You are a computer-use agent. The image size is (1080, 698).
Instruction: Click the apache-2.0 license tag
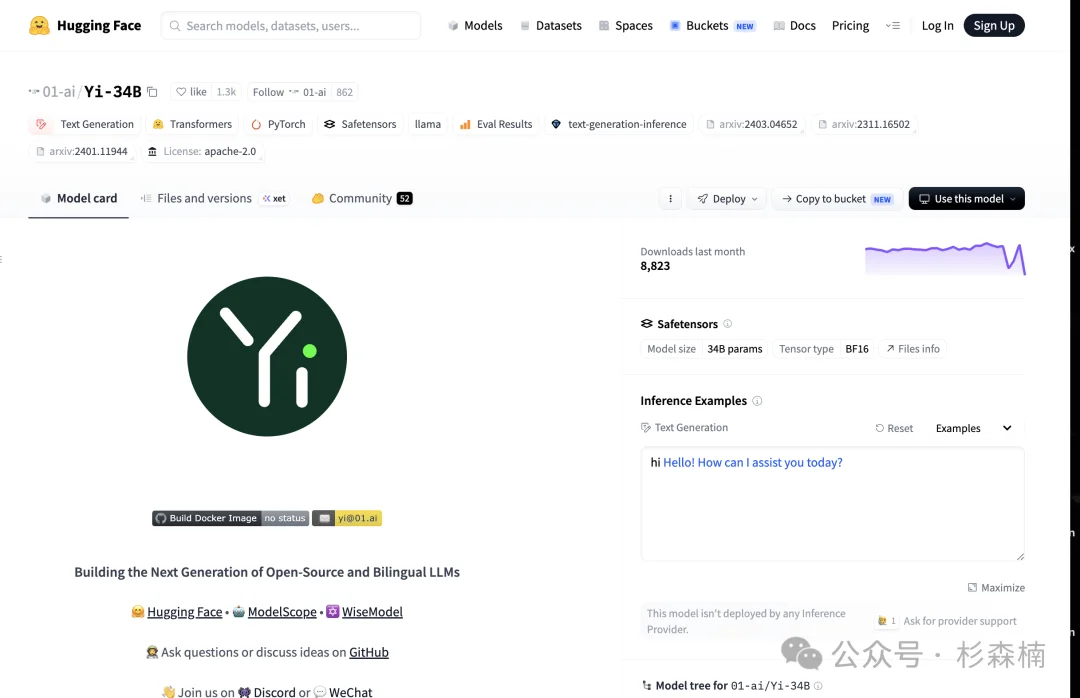202,151
